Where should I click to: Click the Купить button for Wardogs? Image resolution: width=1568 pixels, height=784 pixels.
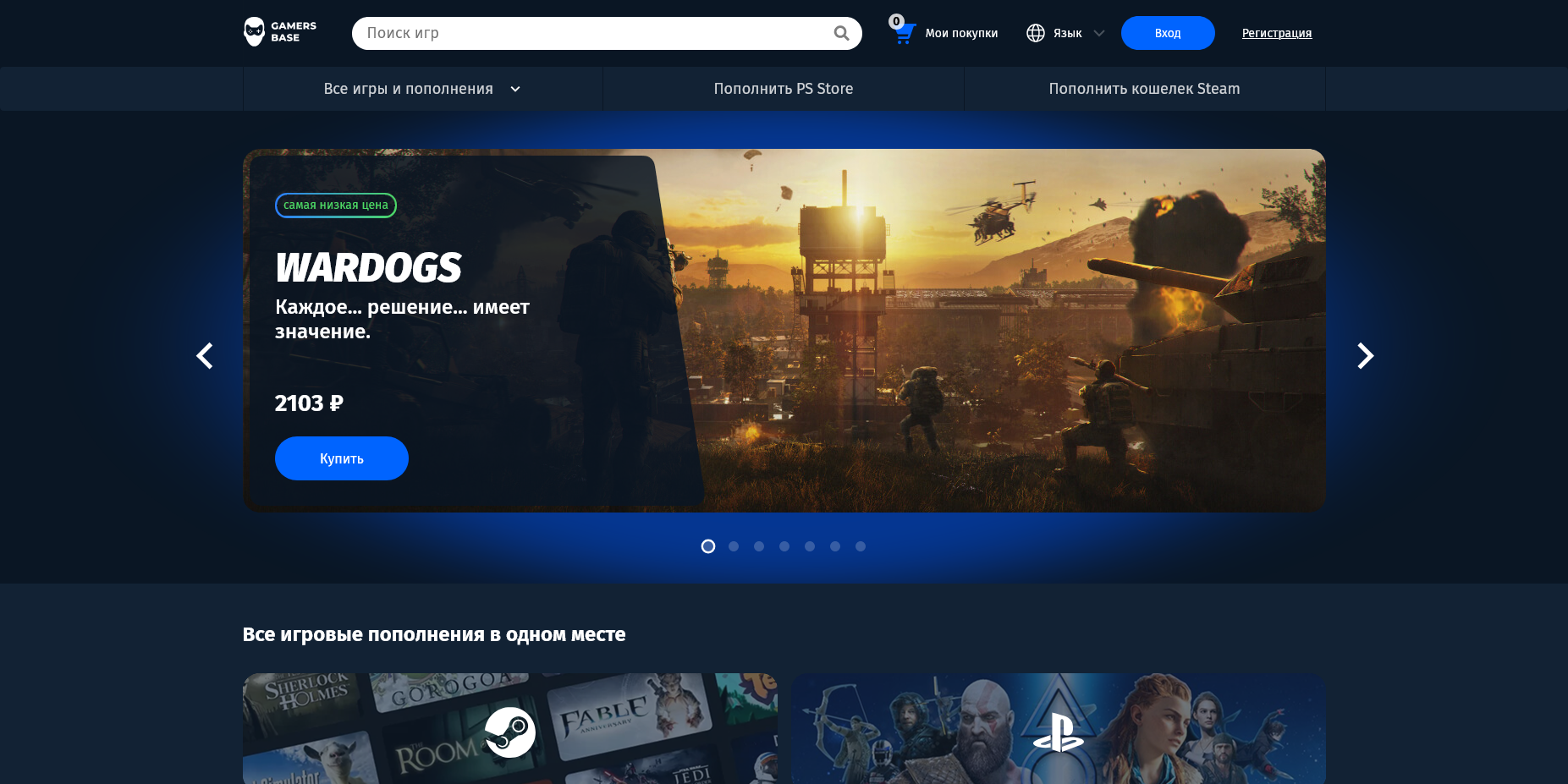(342, 458)
